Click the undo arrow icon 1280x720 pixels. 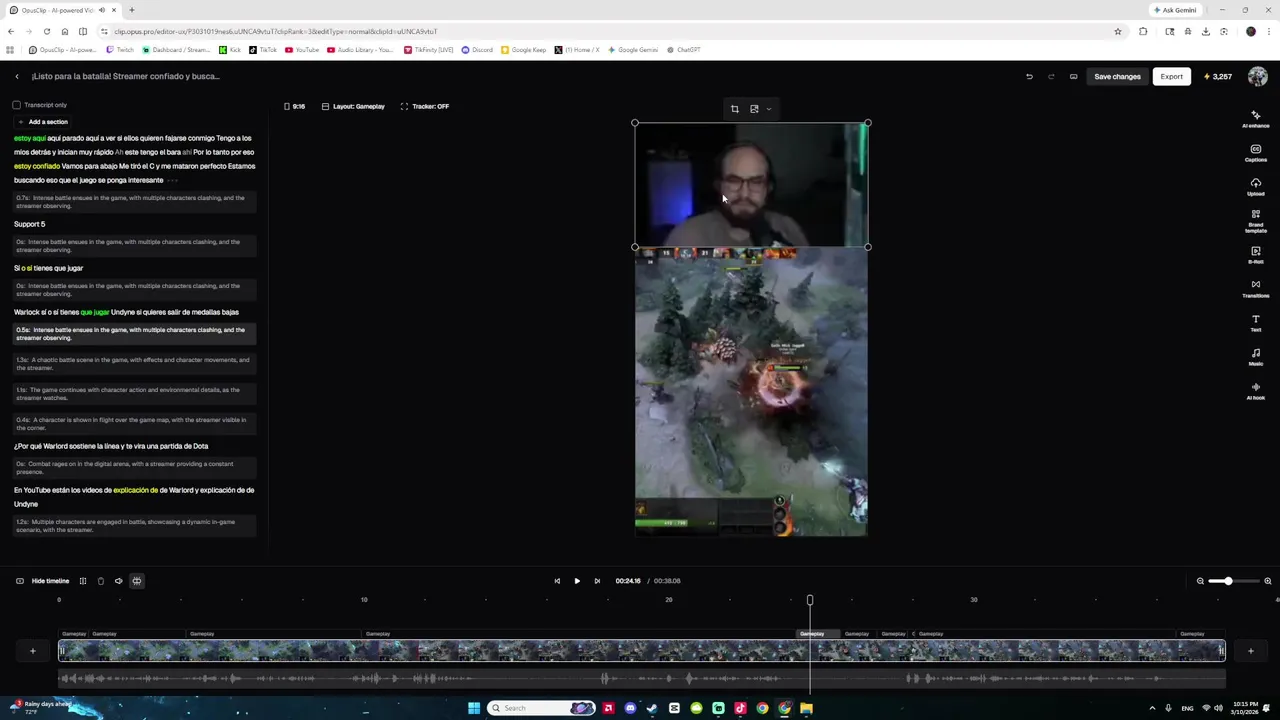click(1029, 76)
